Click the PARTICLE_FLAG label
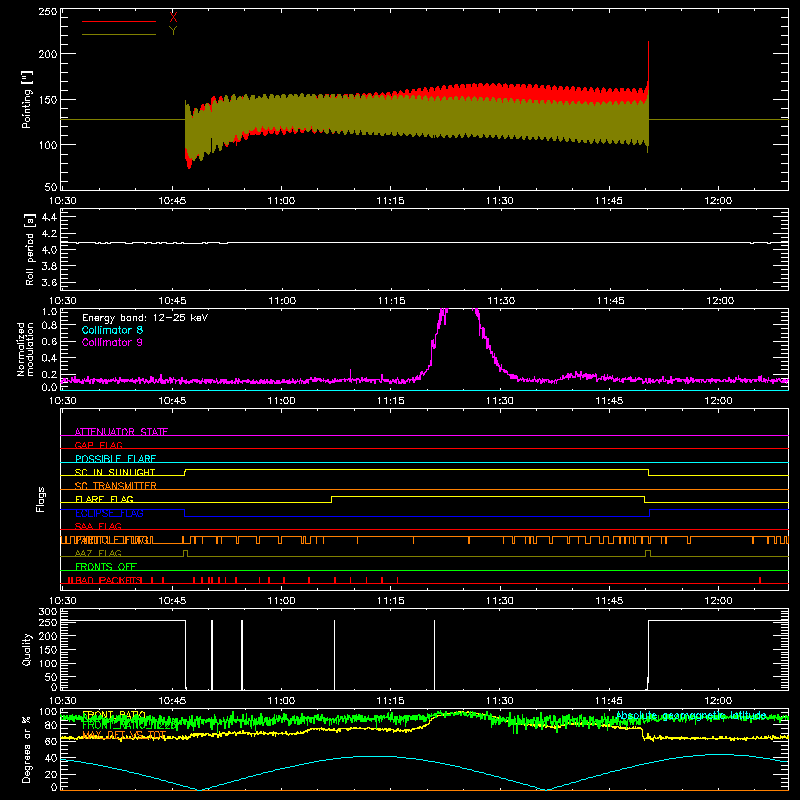This screenshot has height=800, width=800. click(x=112, y=540)
